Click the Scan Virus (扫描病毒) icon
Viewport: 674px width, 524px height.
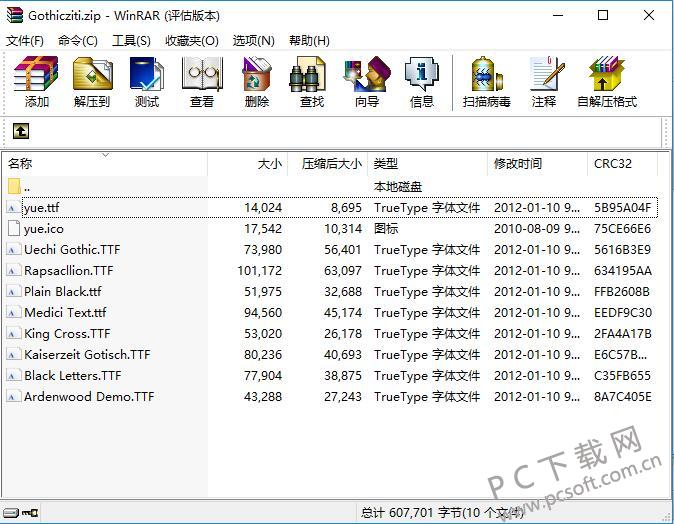(487, 74)
